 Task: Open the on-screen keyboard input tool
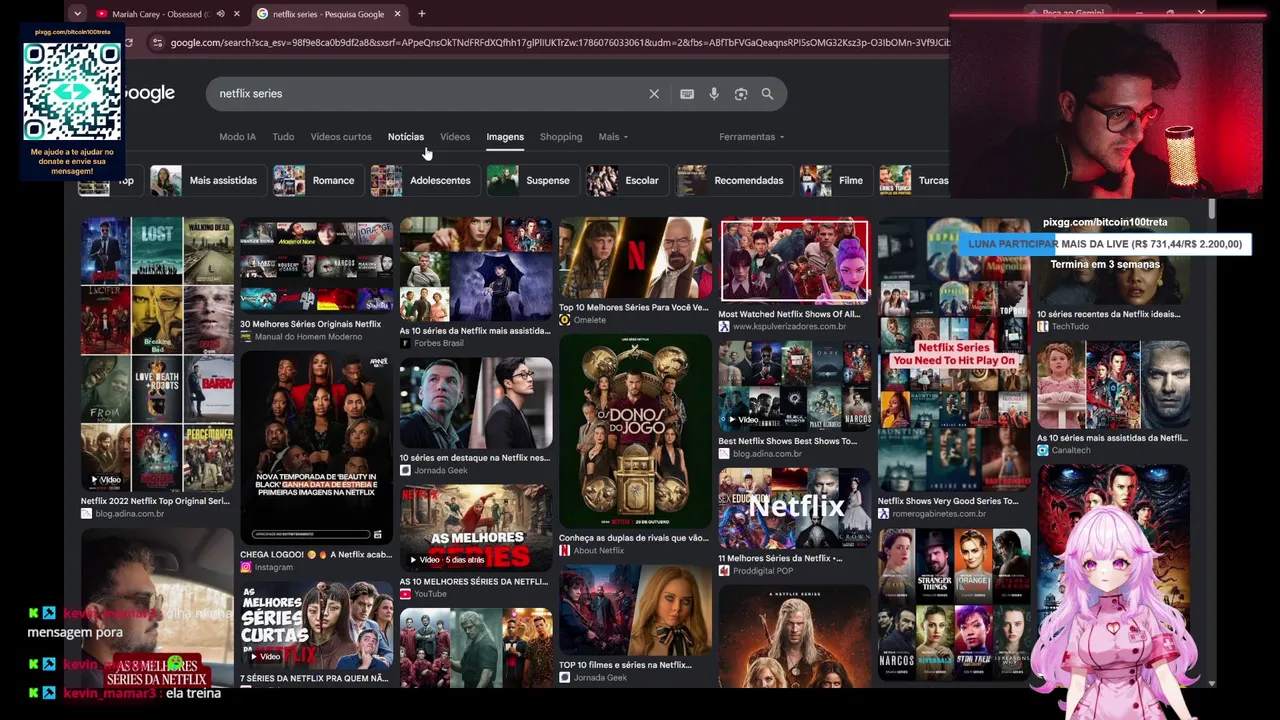pyautogui.click(x=687, y=94)
